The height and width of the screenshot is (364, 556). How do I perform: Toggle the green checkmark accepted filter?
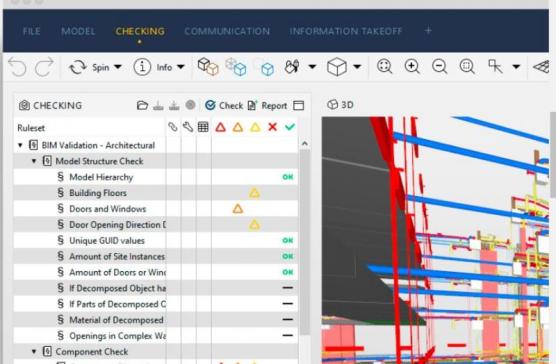290,127
